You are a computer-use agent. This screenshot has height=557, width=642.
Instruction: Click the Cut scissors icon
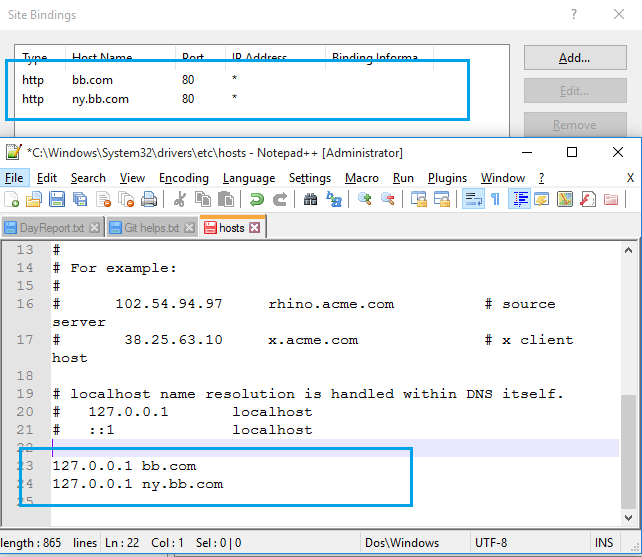179,199
